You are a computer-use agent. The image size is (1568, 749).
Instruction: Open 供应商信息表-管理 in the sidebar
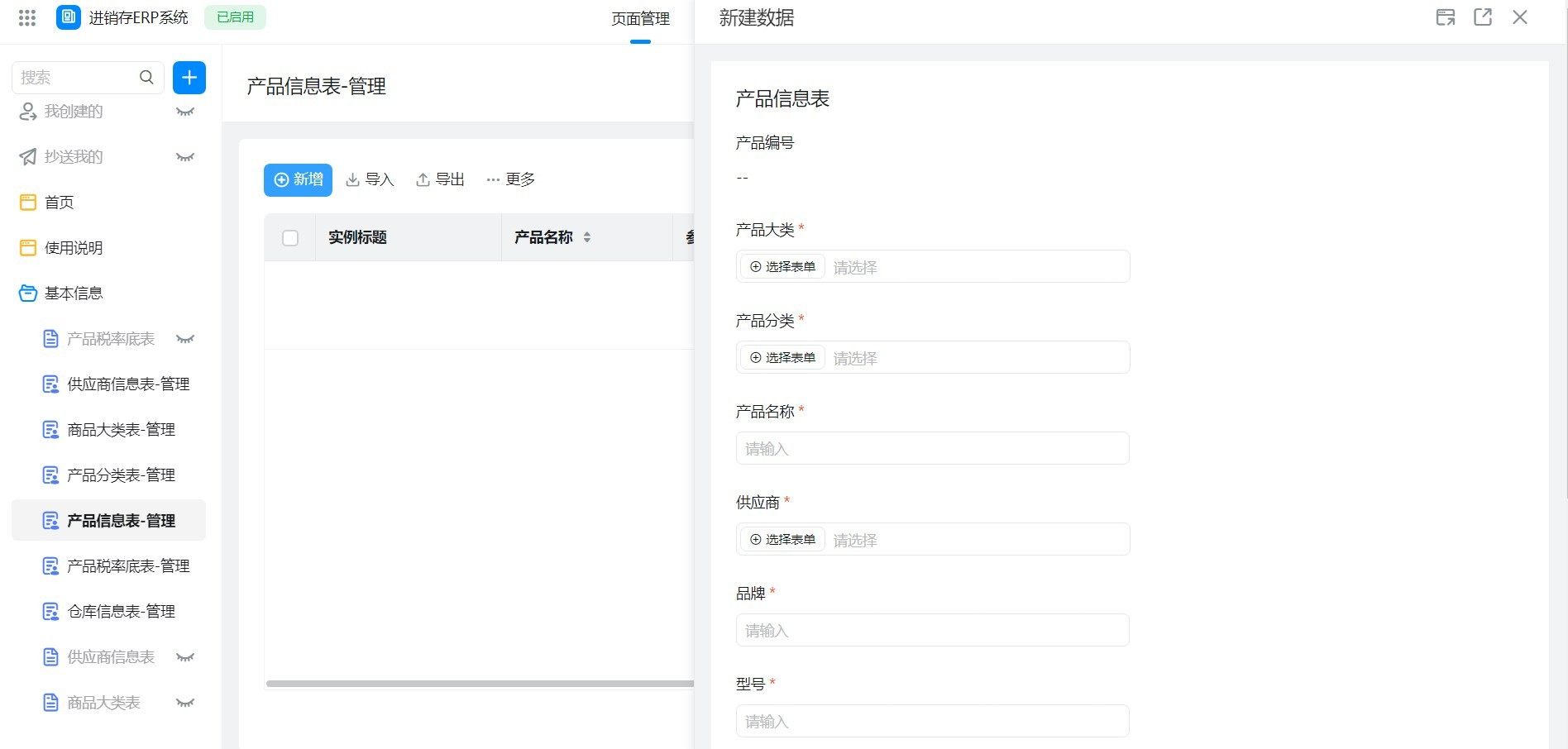coord(128,384)
